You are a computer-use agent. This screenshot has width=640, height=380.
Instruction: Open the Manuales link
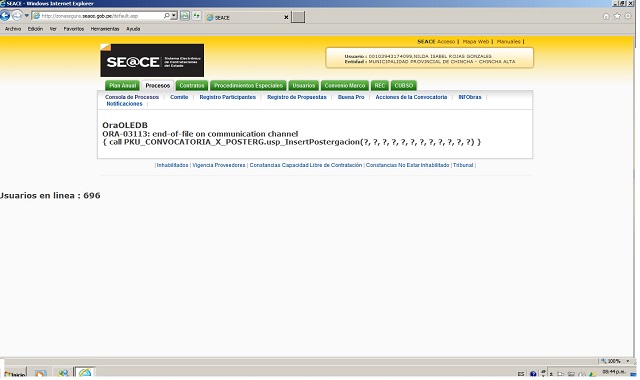(508, 42)
